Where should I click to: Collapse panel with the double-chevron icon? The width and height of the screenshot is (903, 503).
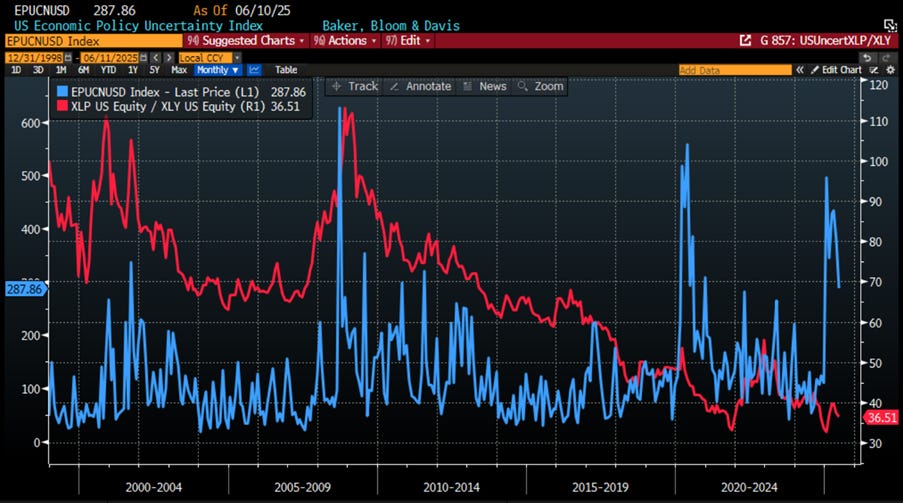800,70
